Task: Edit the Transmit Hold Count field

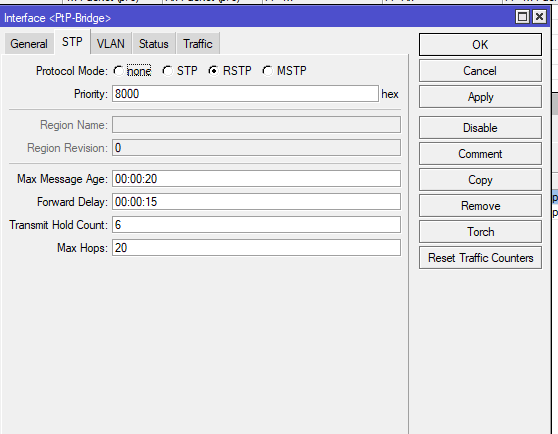Action: coord(256,225)
